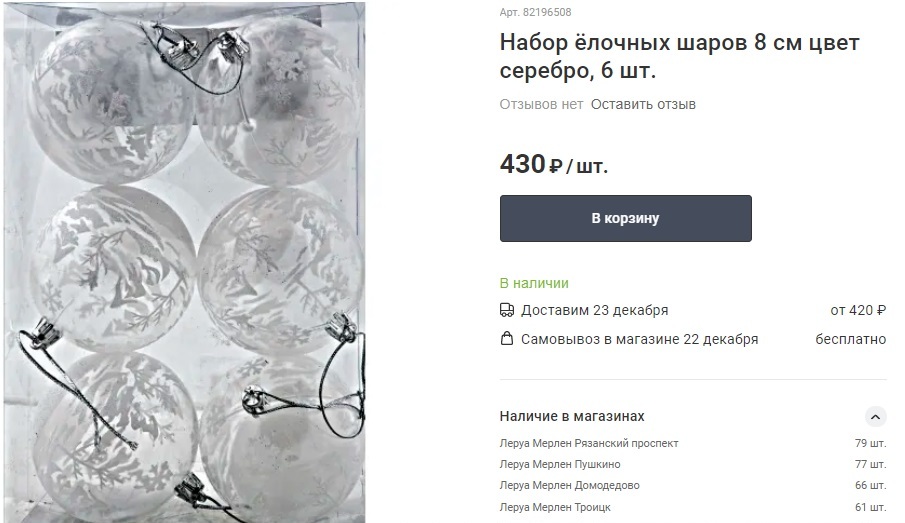The height and width of the screenshot is (523, 905).
Task: Click the delivery truck icon
Action: [x=506, y=310]
